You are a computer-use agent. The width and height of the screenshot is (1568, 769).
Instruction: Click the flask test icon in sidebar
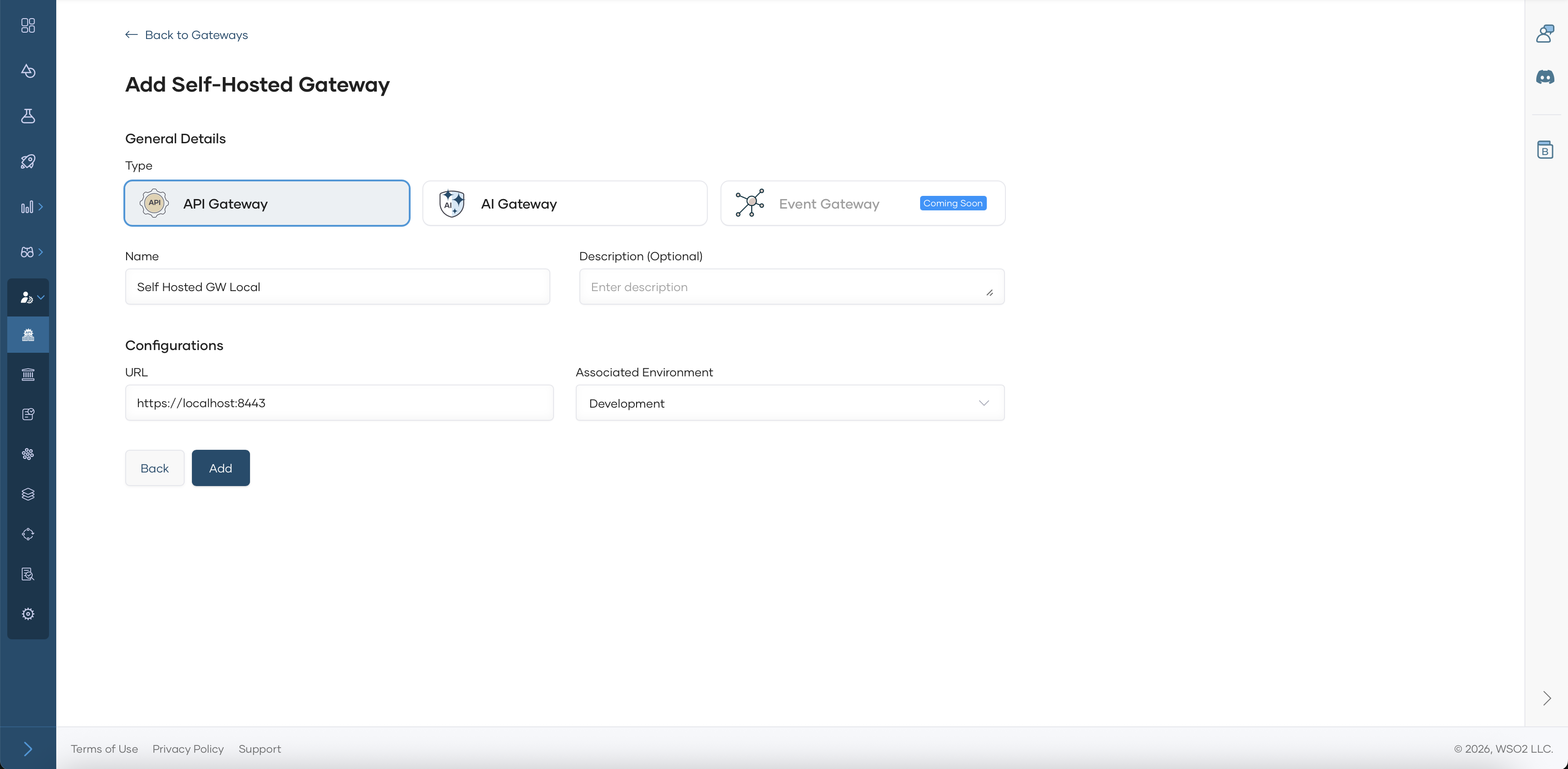pos(28,116)
